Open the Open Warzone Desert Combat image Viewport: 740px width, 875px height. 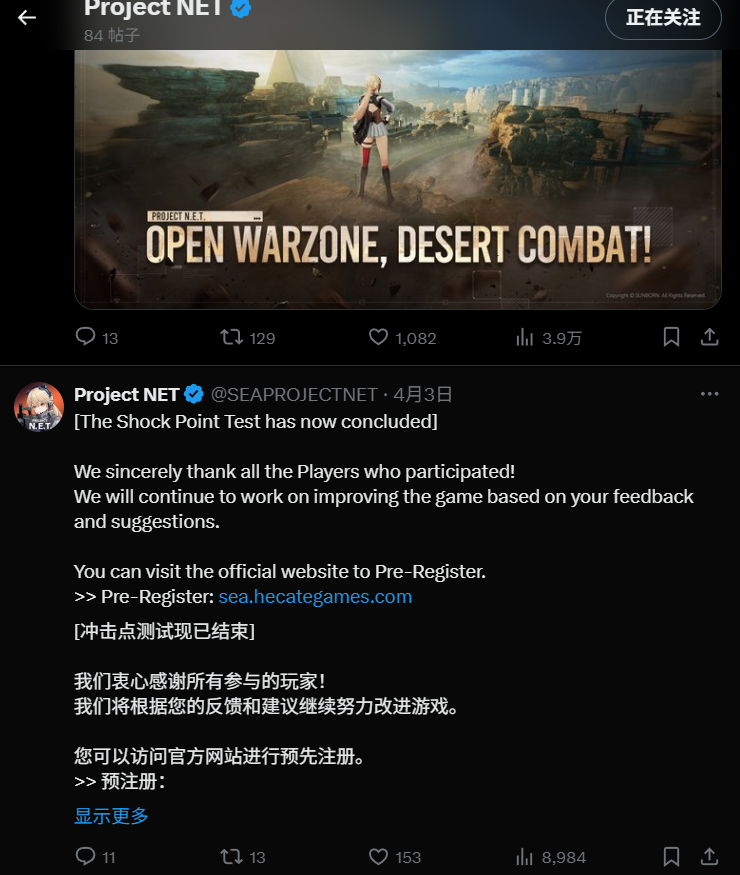tap(398, 179)
